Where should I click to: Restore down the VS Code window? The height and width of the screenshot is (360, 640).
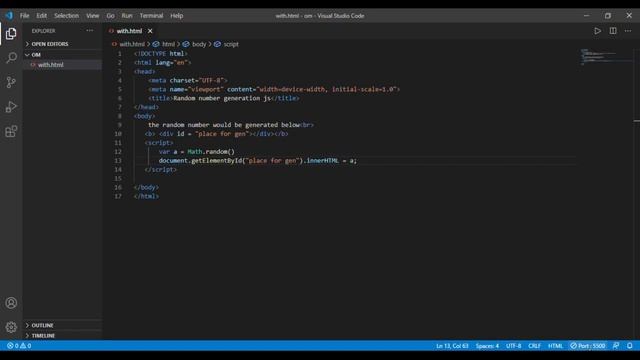point(608,16)
